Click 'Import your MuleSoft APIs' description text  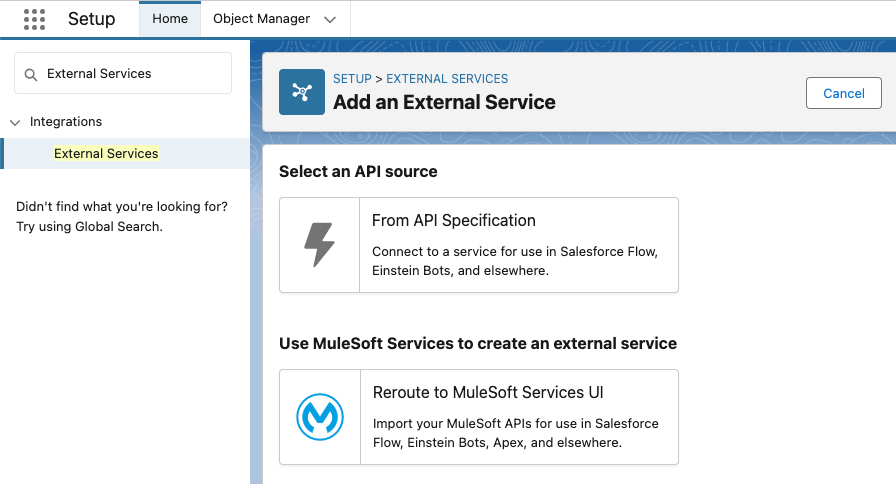[x=515, y=433]
